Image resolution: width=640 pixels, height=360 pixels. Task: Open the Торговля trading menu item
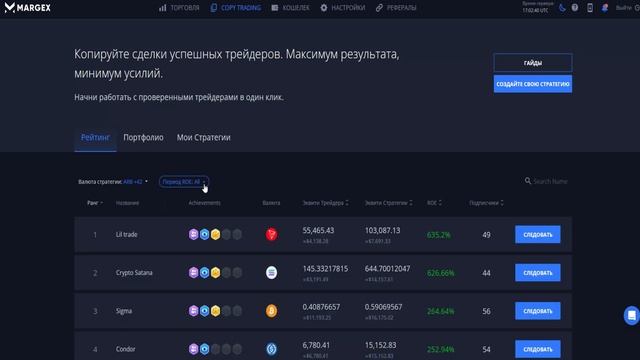179,8
